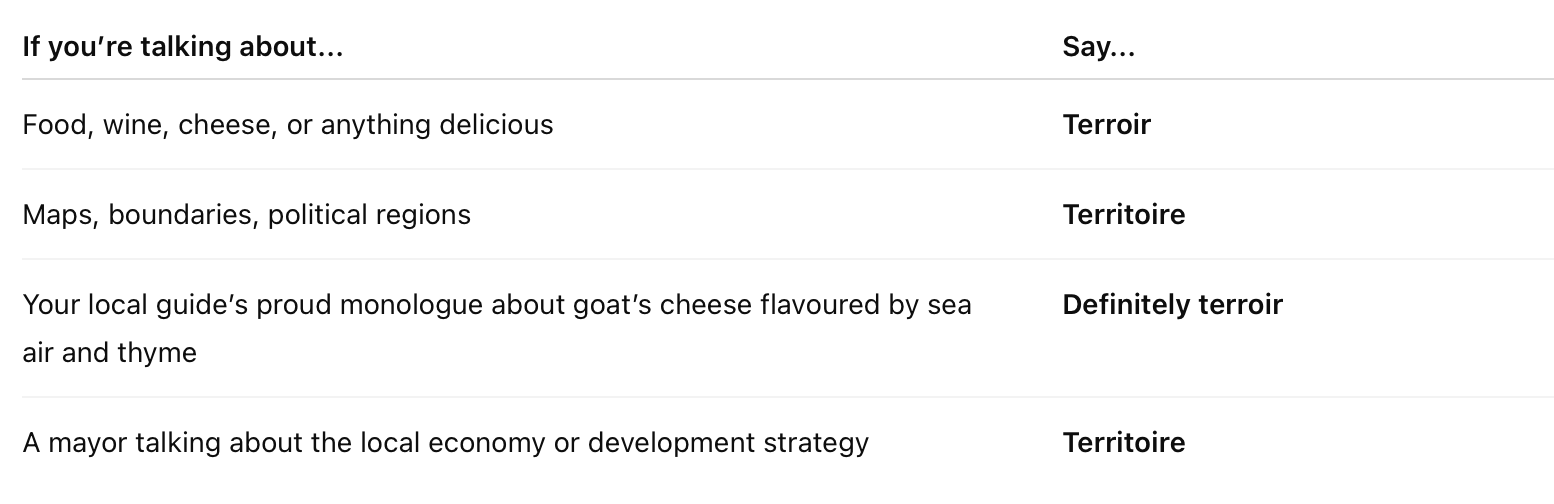Click "Territoire" in the mayor row
The image size is (1554, 504).
pos(1123,442)
